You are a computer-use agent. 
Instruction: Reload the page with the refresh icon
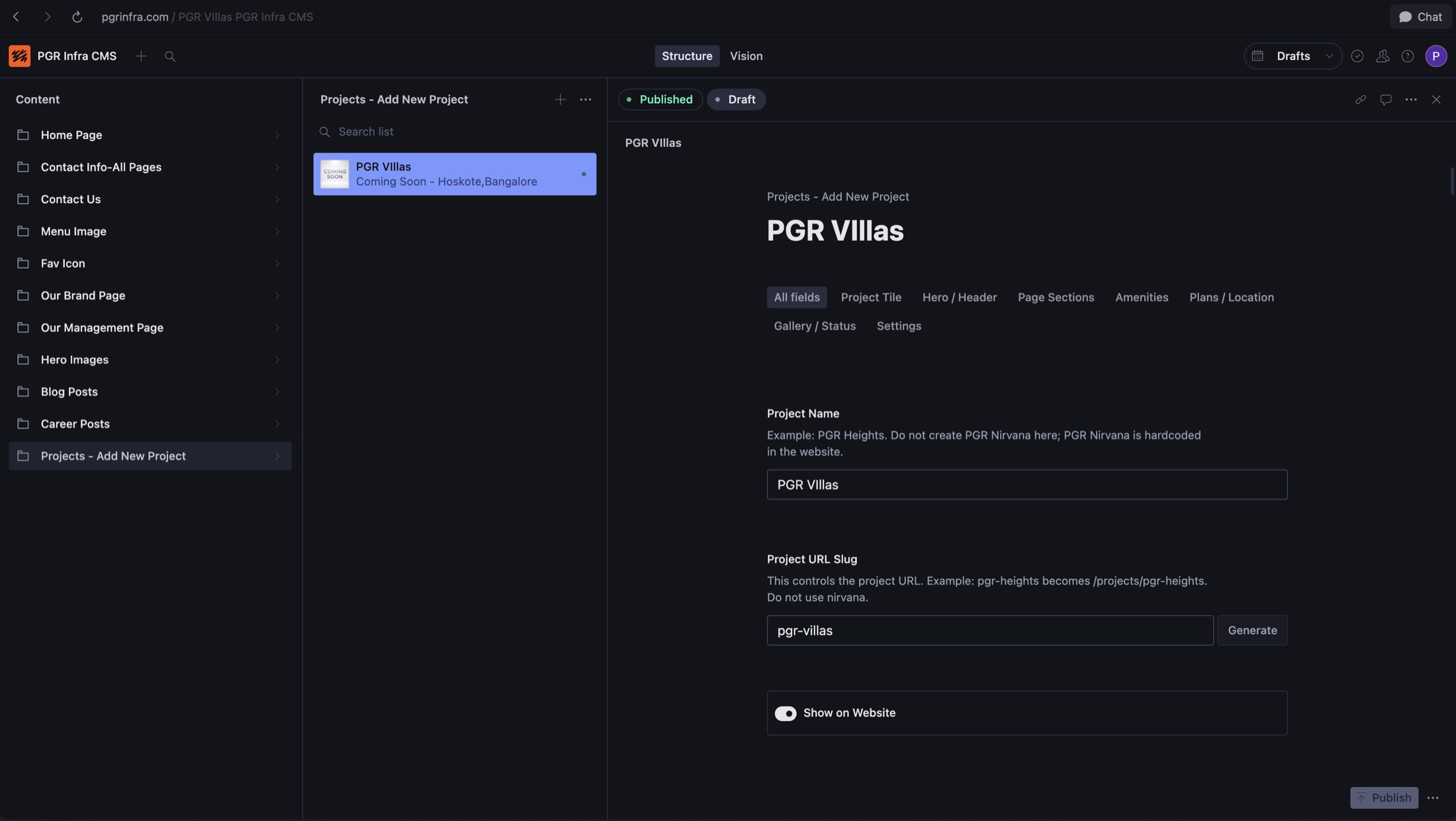[x=77, y=17]
